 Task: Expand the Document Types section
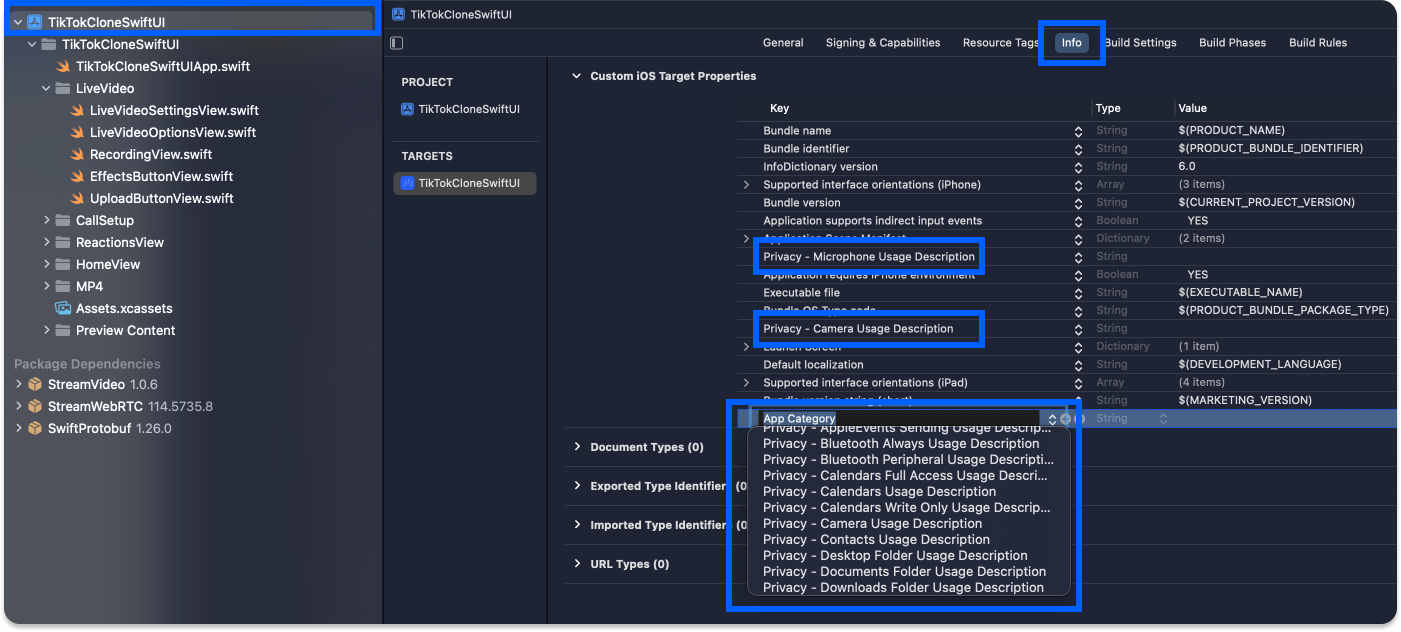576,447
